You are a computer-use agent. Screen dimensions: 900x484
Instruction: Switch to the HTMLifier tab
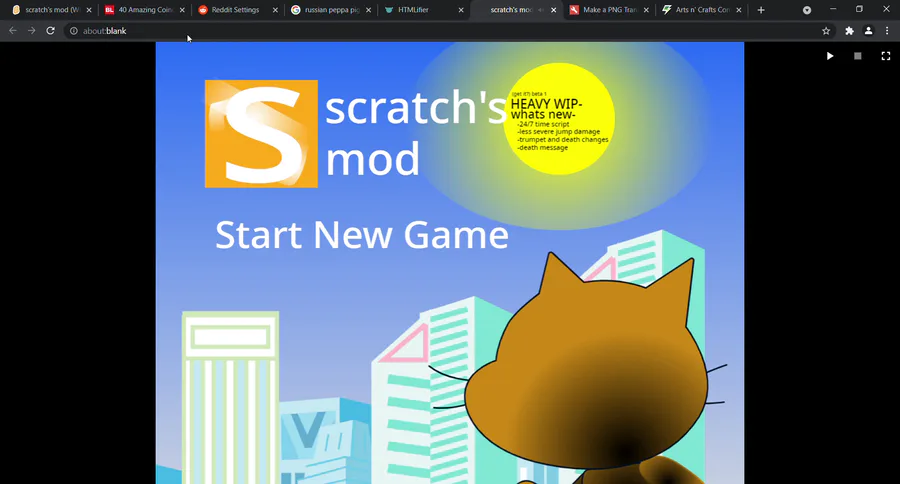(422, 10)
